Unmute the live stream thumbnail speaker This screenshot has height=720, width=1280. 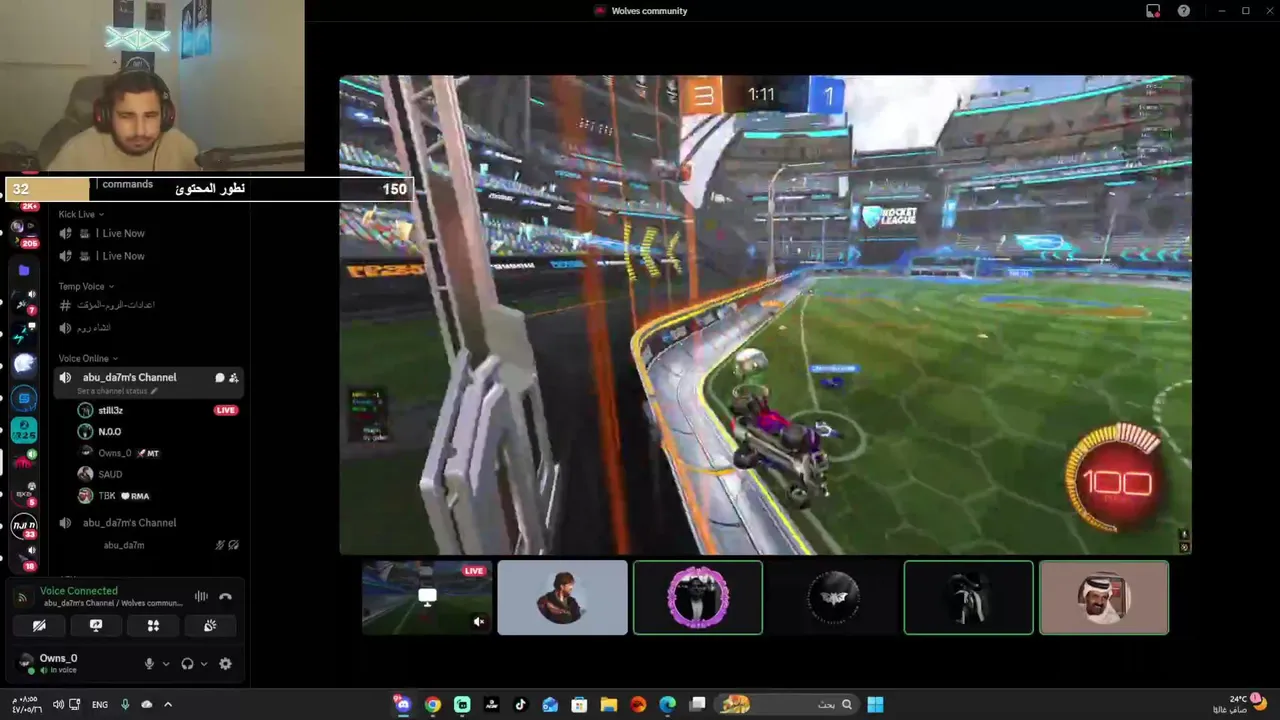pyautogui.click(x=479, y=622)
